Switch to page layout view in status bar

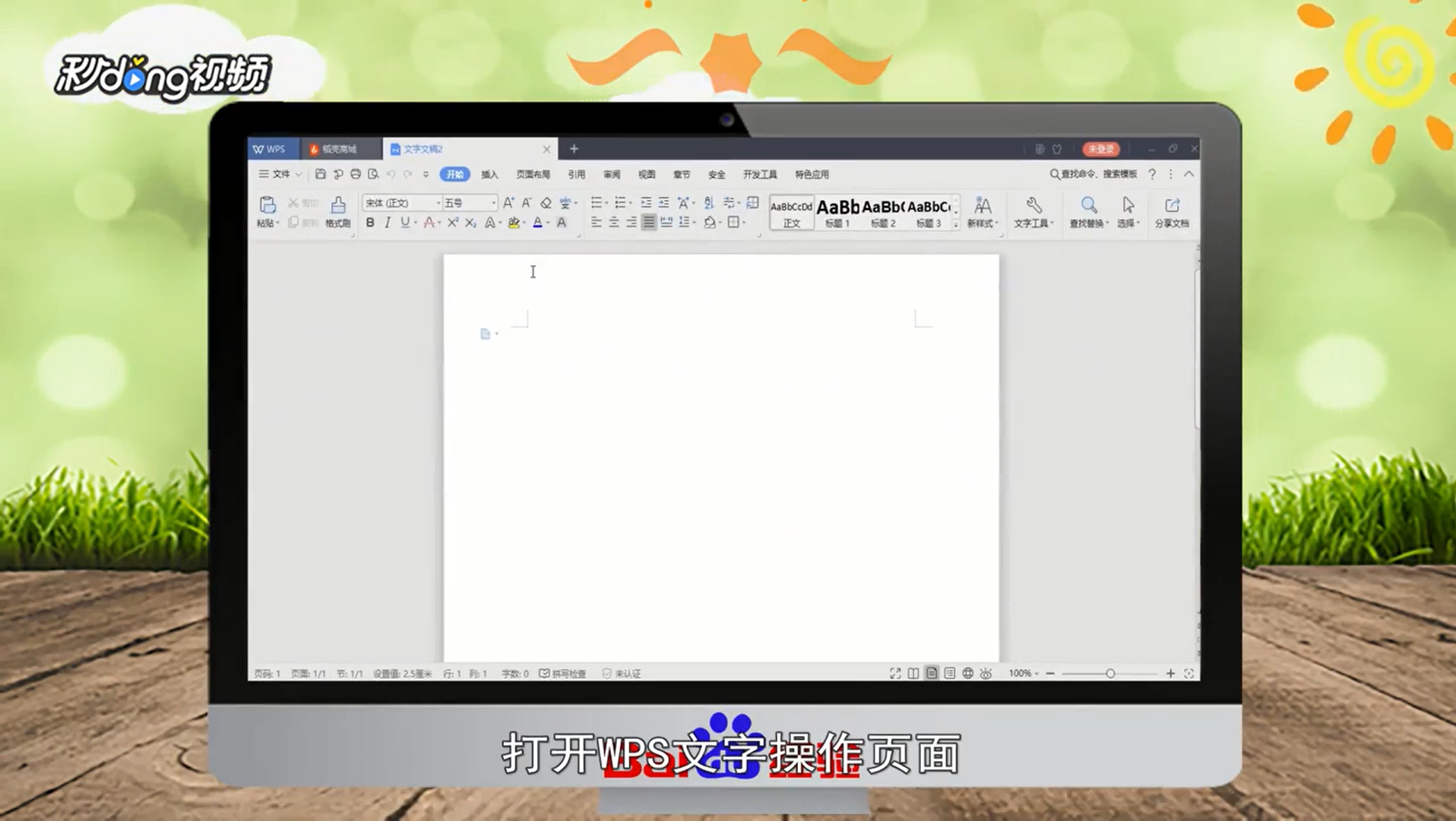click(x=932, y=674)
